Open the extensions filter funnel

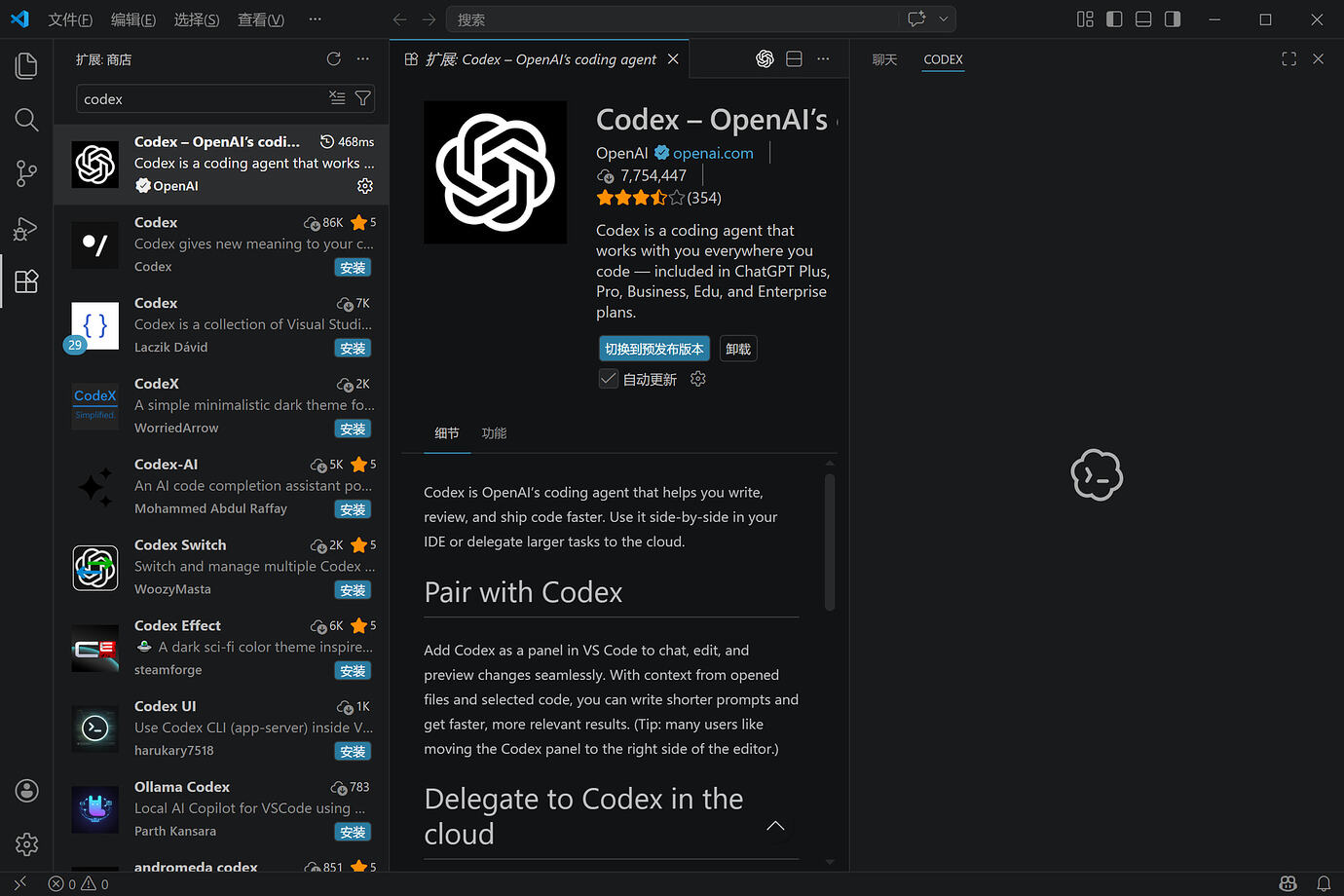[362, 98]
